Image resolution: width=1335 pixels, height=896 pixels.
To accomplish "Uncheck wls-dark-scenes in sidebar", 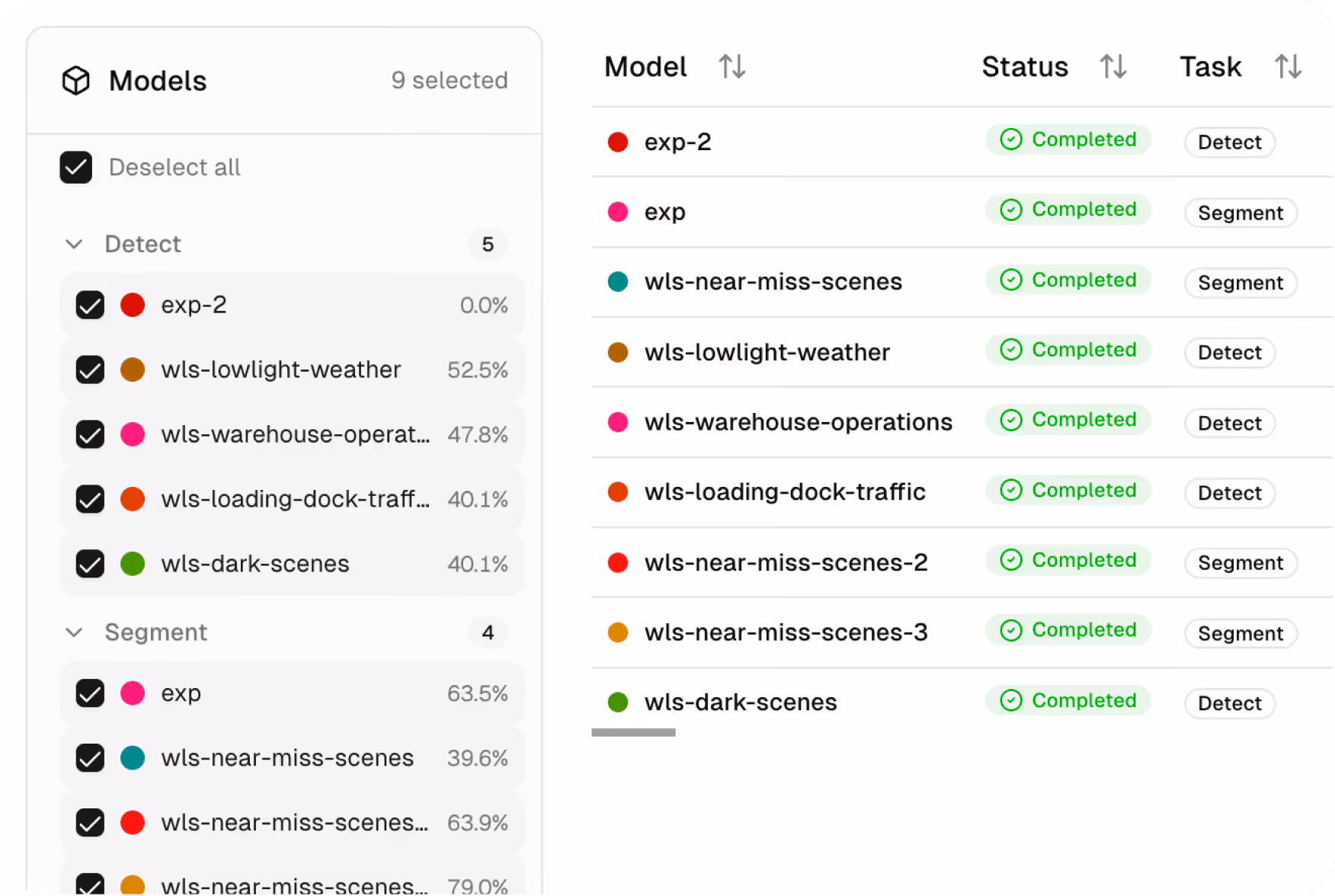I will click(90, 564).
